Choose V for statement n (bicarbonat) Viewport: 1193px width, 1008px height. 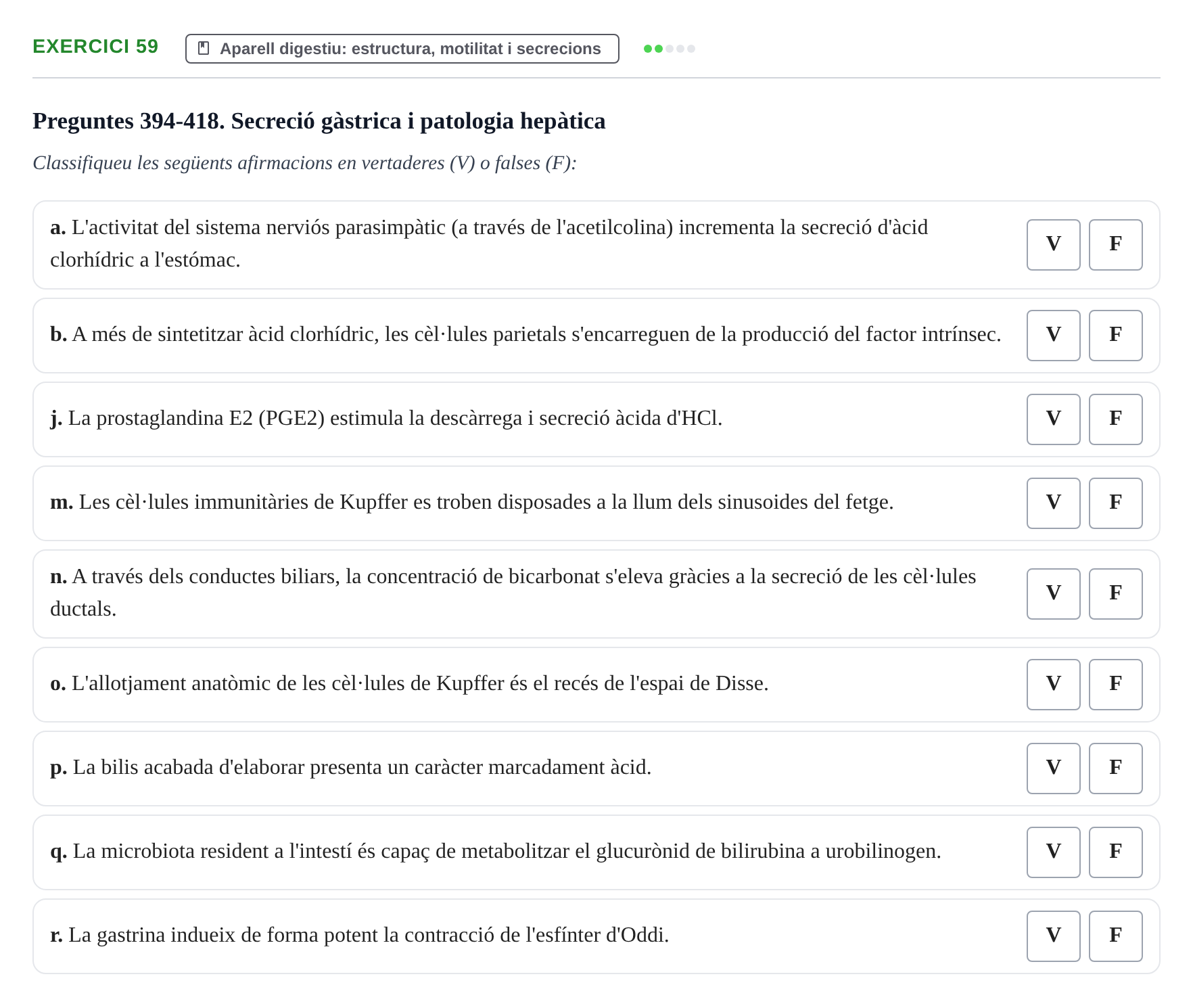coord(1054,594)
